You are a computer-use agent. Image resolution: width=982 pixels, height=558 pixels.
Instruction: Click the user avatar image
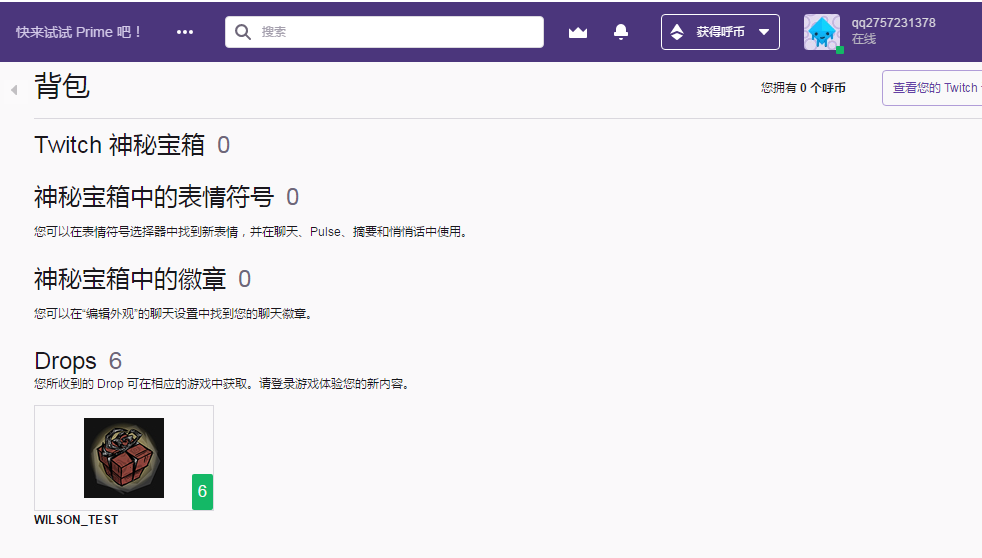tap(822, 32)
